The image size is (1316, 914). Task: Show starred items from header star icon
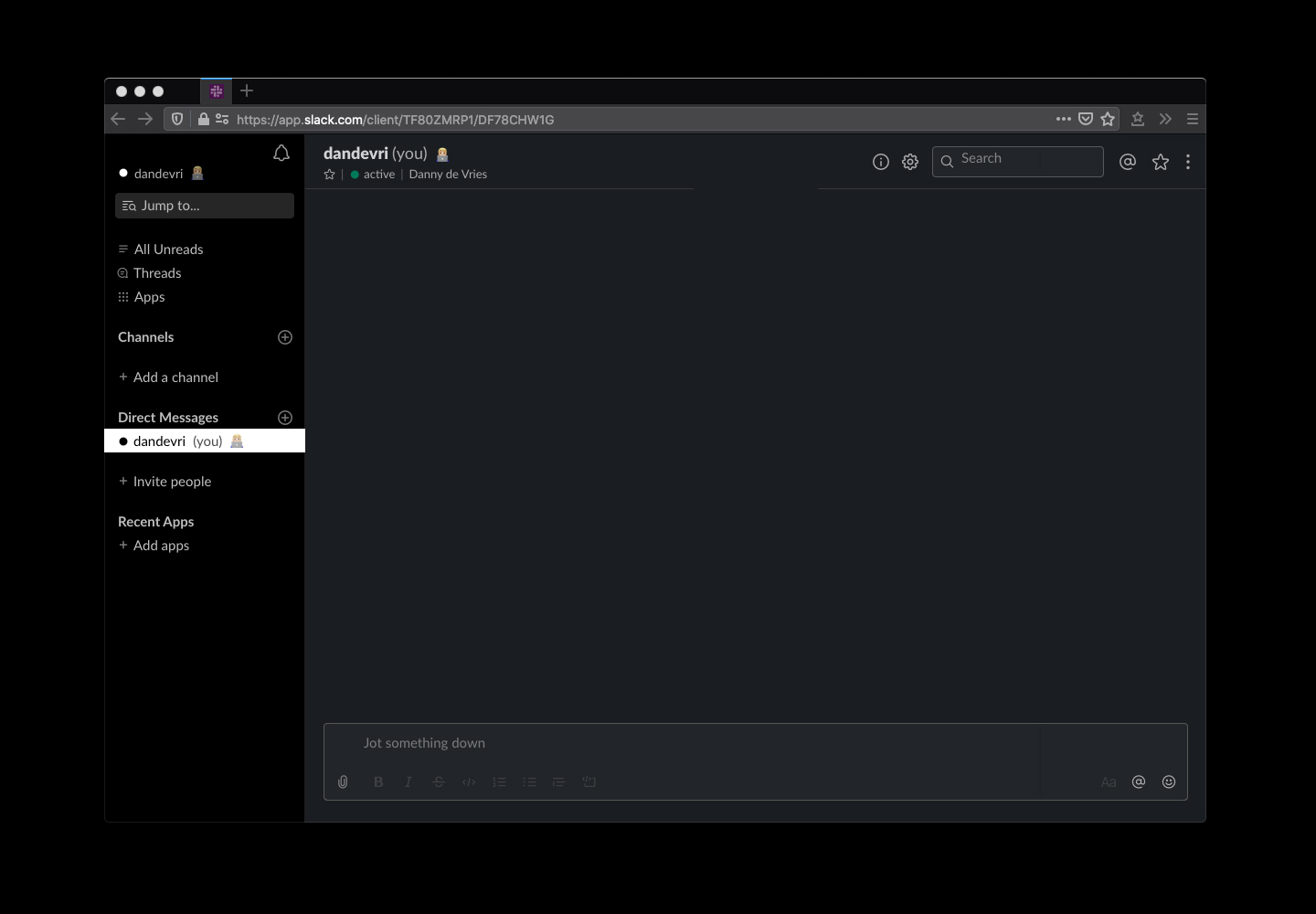coord(1161,162)
